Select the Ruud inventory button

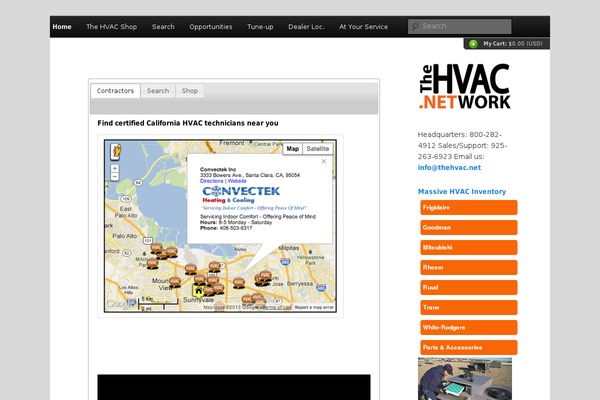(469, 287)
